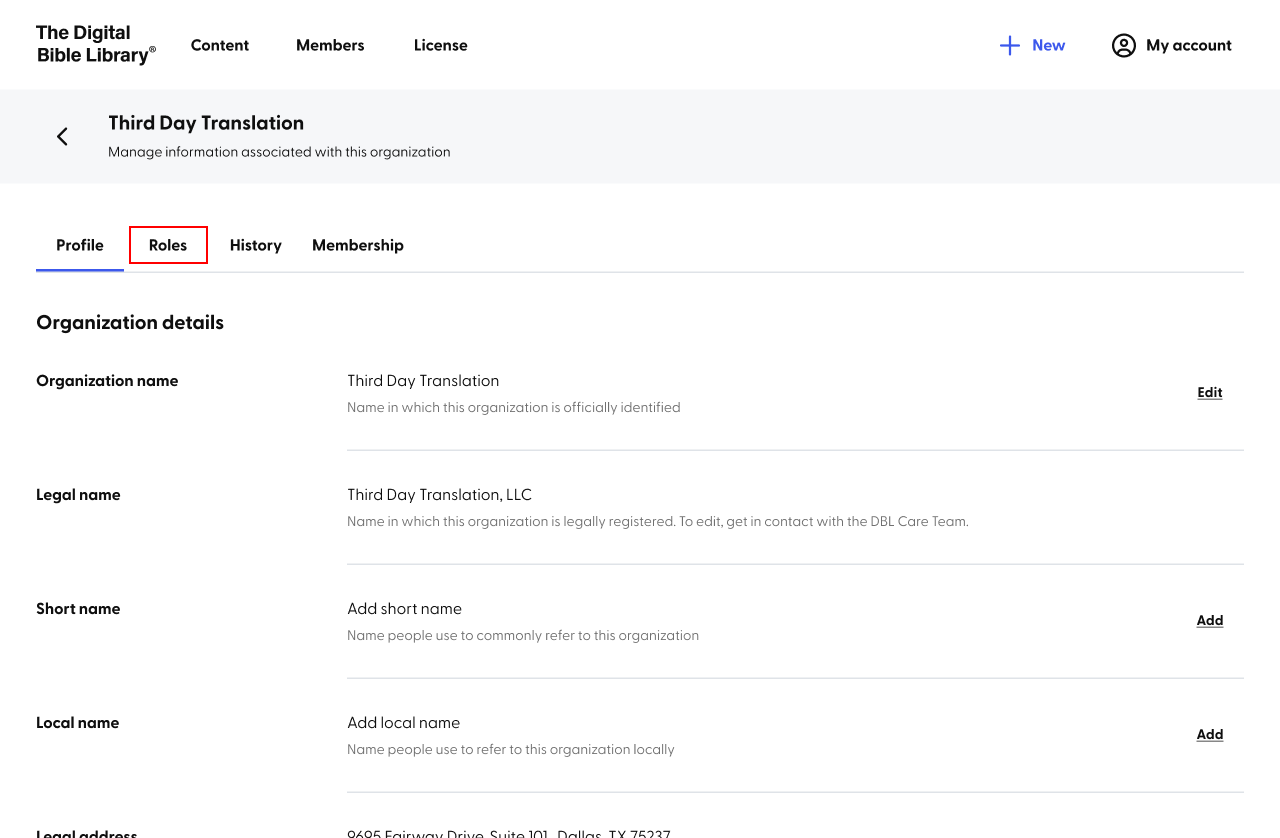Click the New button label

click(1048, 45)
